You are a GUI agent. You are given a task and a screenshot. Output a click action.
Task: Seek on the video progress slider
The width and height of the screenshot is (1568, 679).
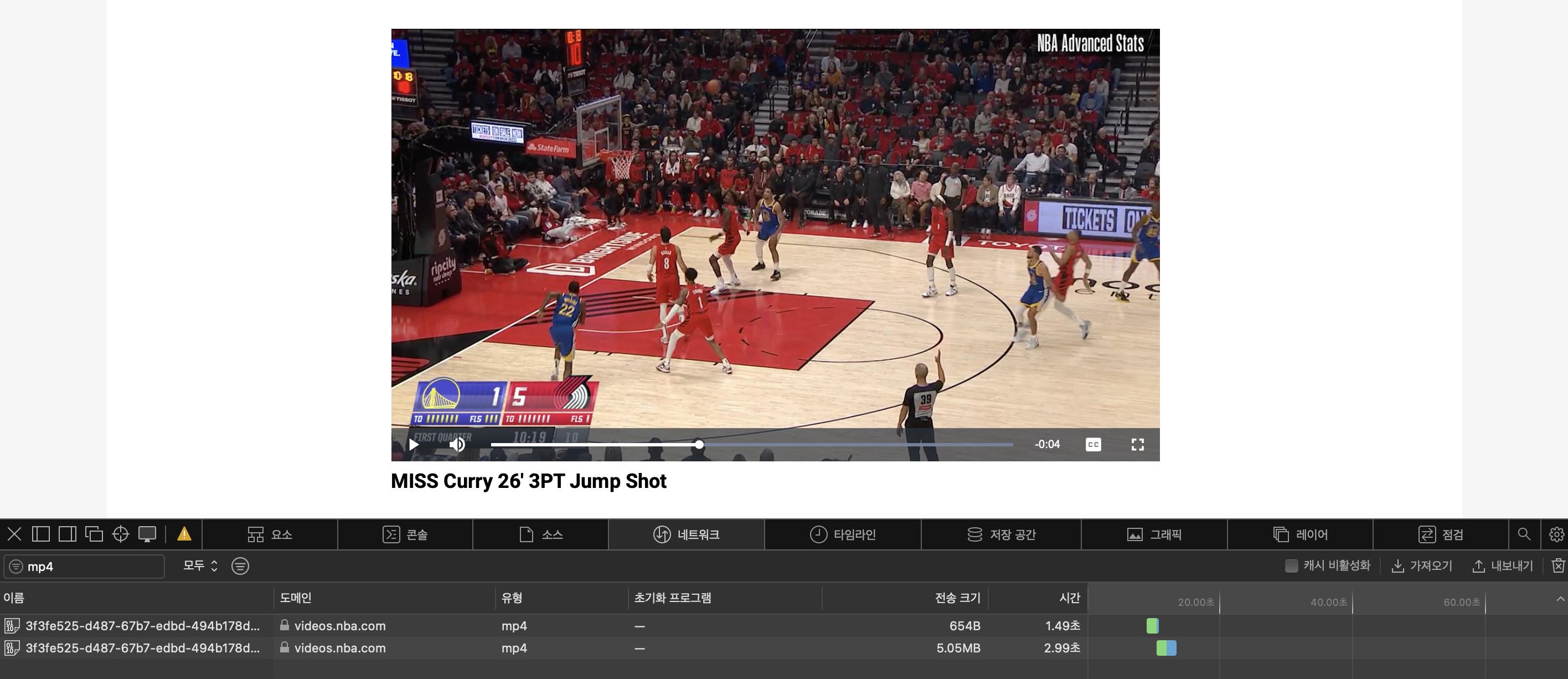coord(752,445)
